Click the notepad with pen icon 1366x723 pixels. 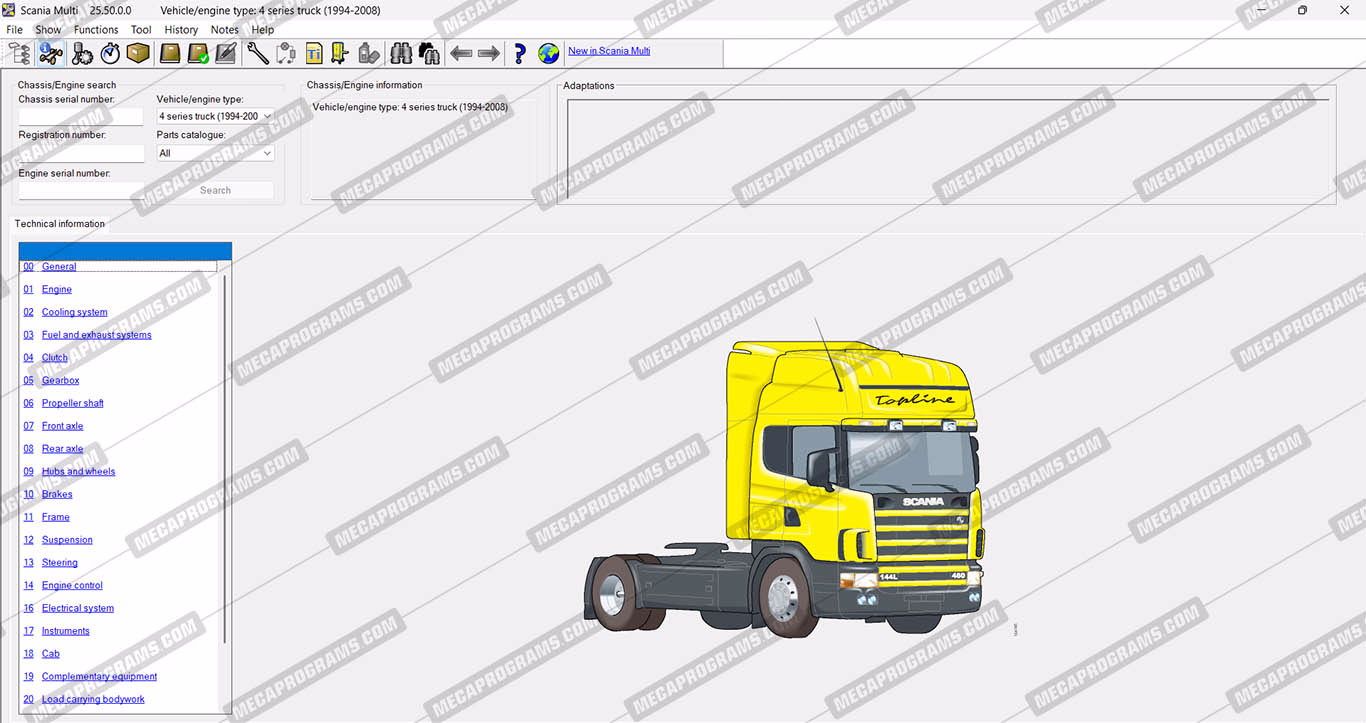[x=226, y=53]
